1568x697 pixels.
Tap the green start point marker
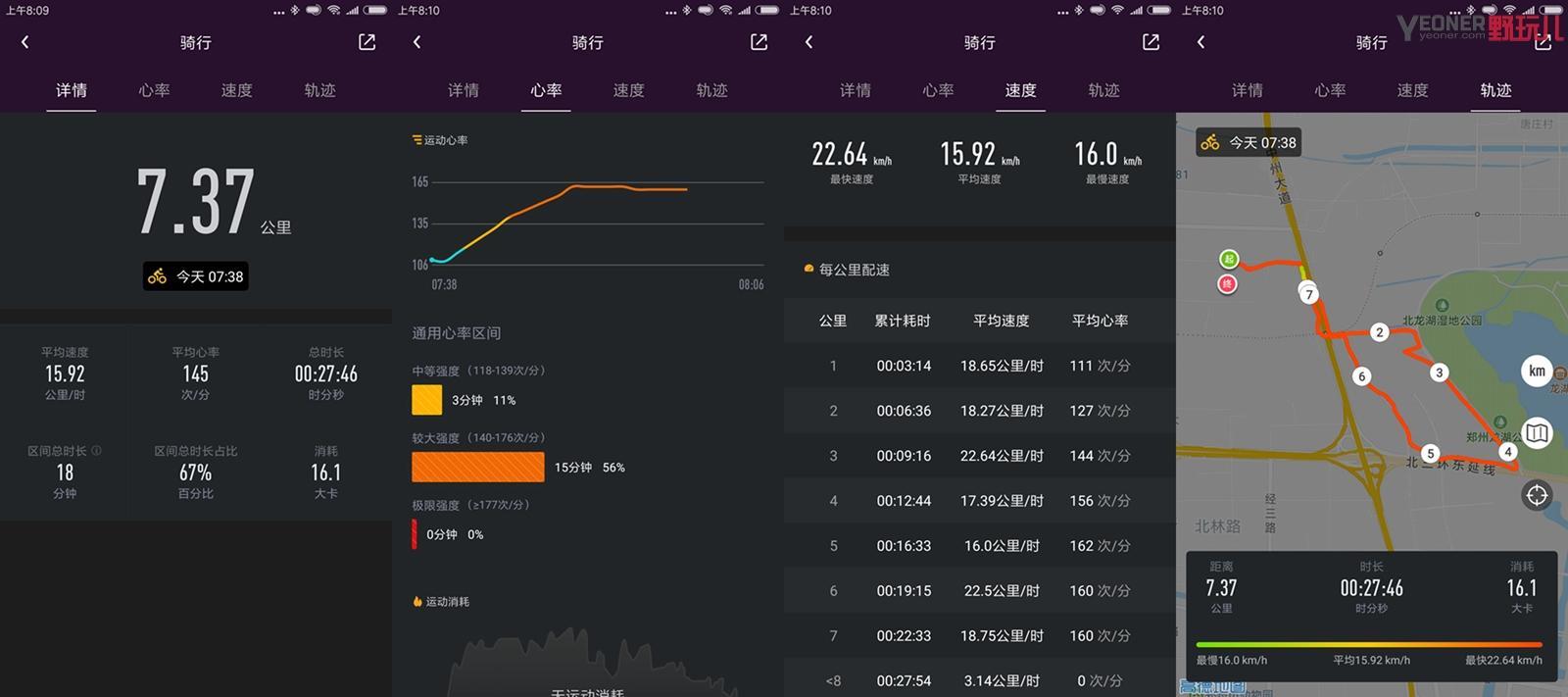1229,259
